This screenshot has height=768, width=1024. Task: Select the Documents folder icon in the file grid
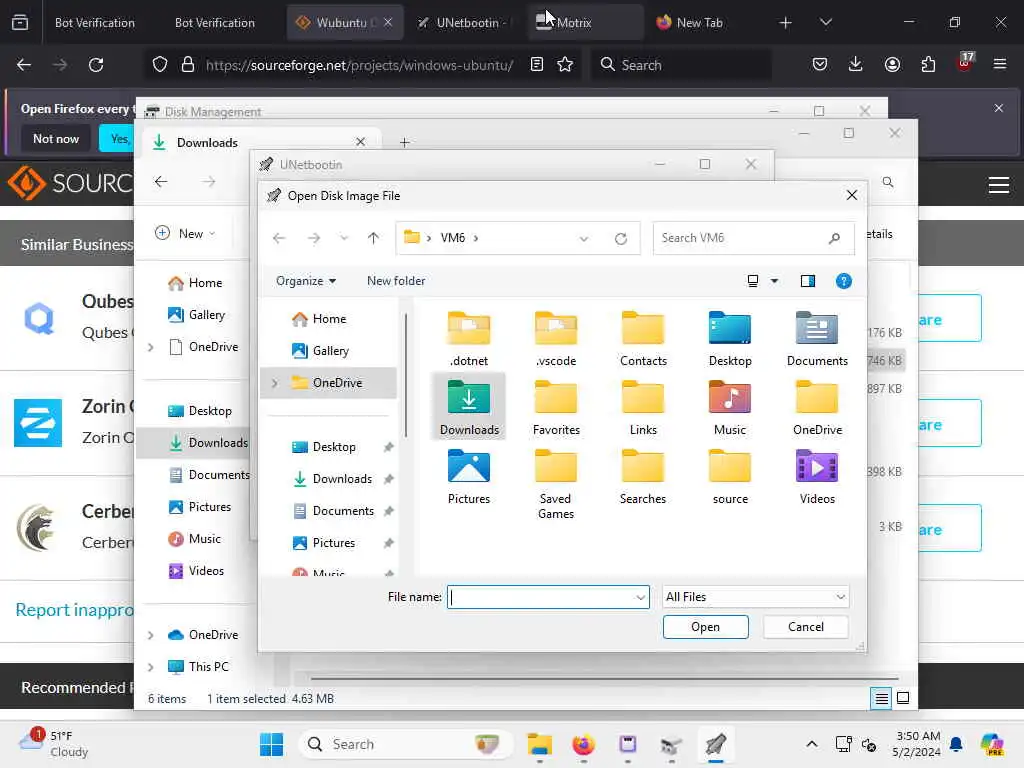(817, 338)
